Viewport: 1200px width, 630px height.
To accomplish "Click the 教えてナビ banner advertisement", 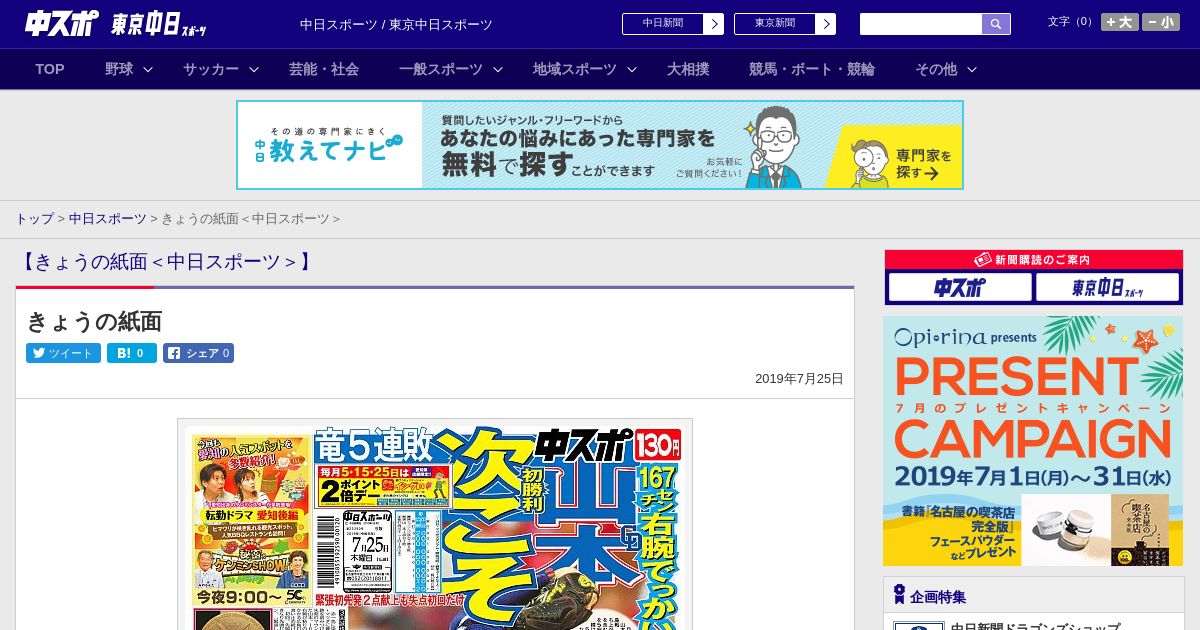I will [600, 145].
